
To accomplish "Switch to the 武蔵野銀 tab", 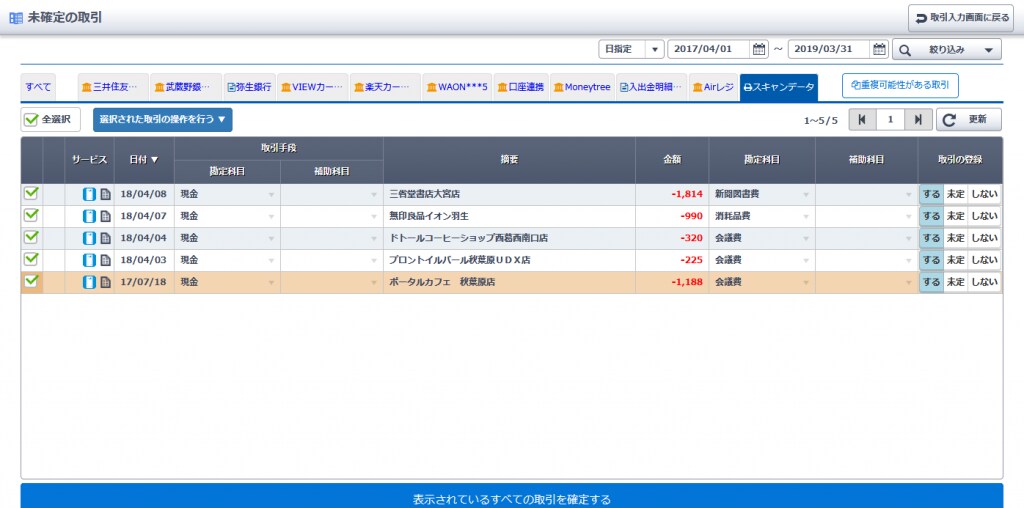I will point(185,87).
